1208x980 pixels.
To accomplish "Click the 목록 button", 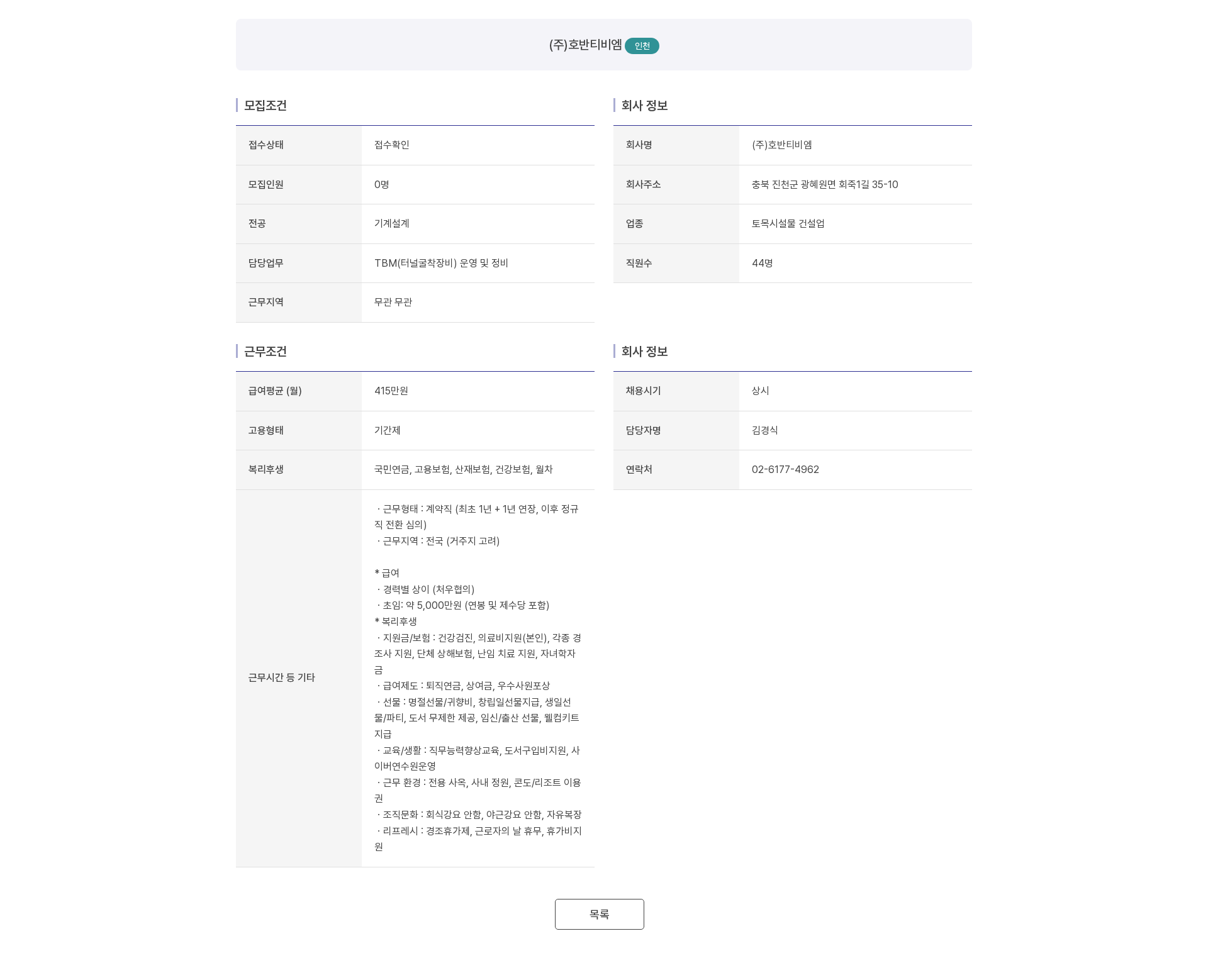I will coord(599,914).
